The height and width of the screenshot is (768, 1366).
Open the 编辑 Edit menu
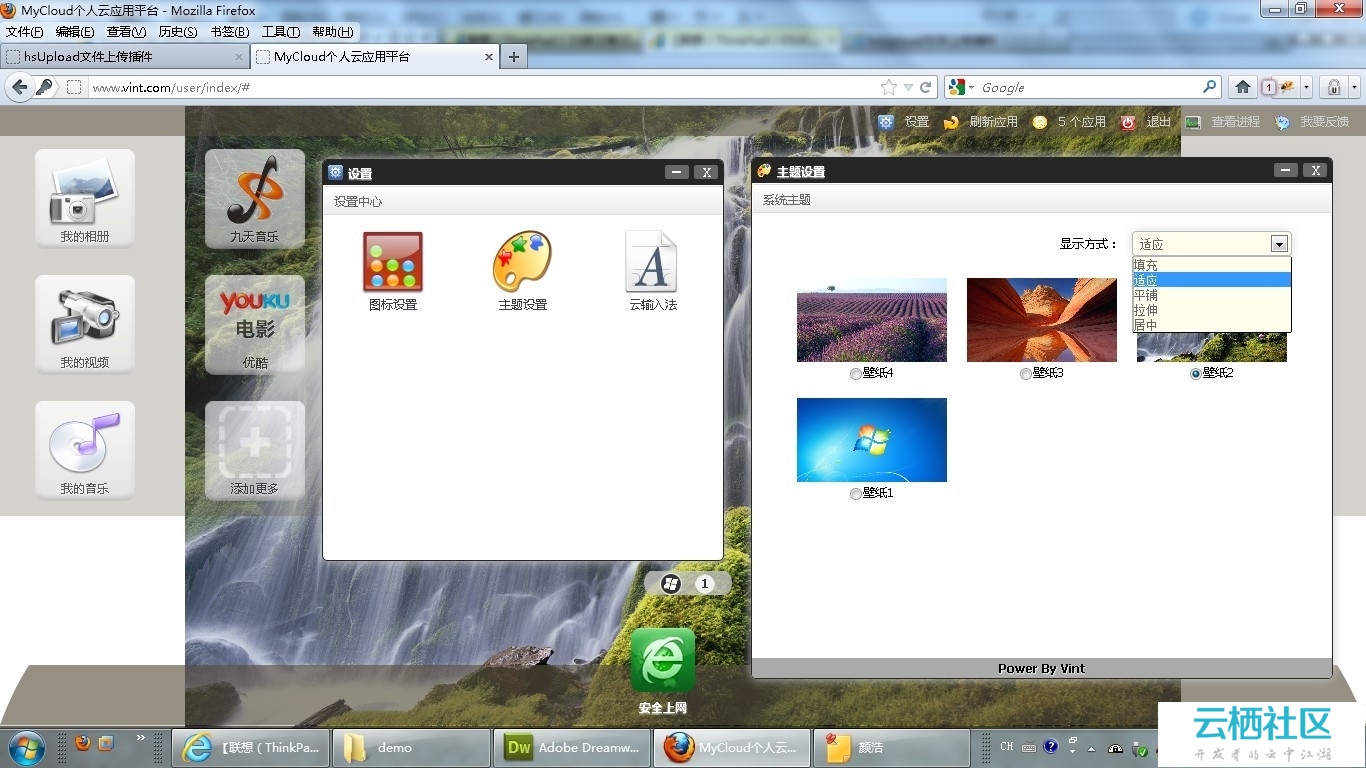(75, 32)
